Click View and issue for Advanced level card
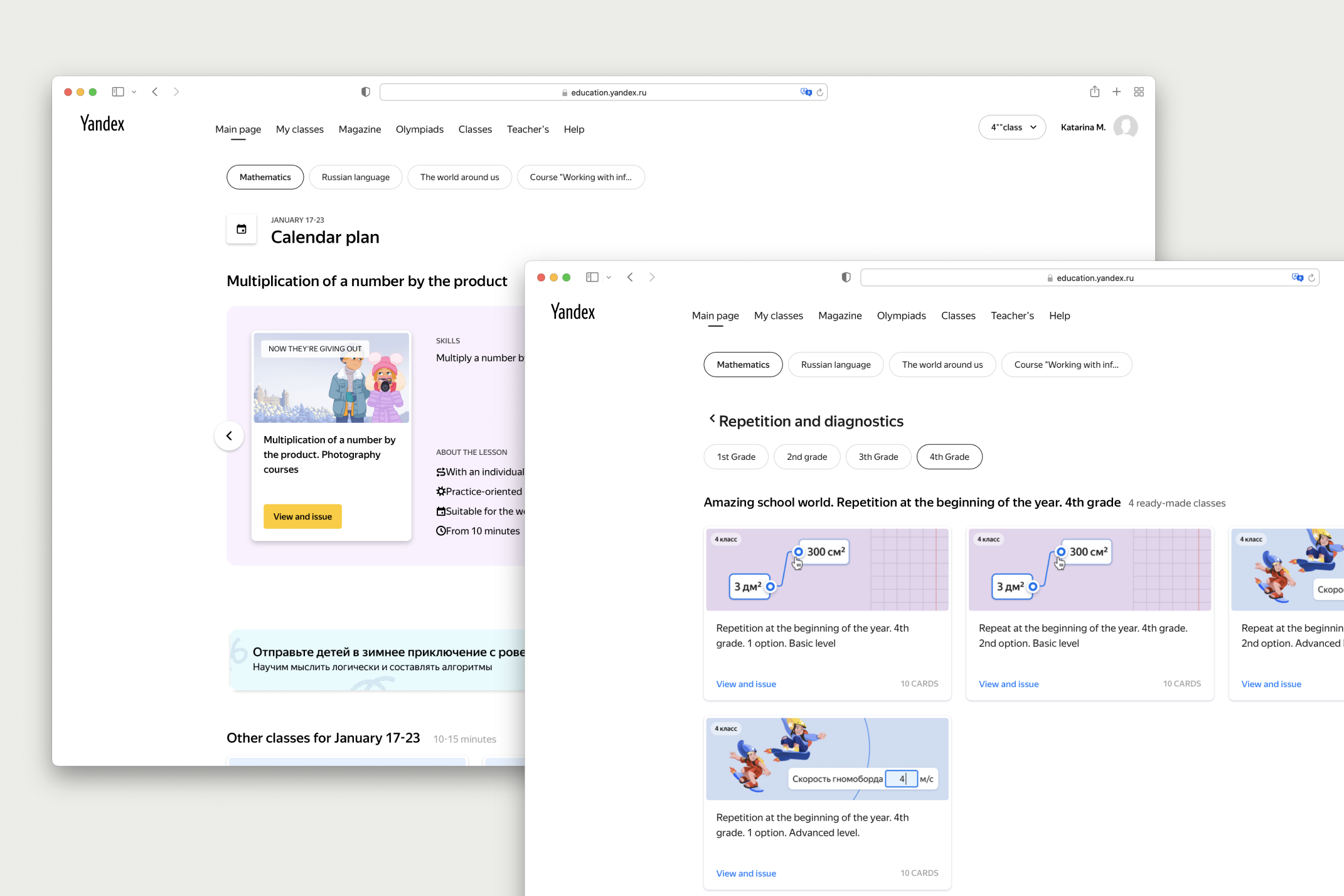 [746, 873]
